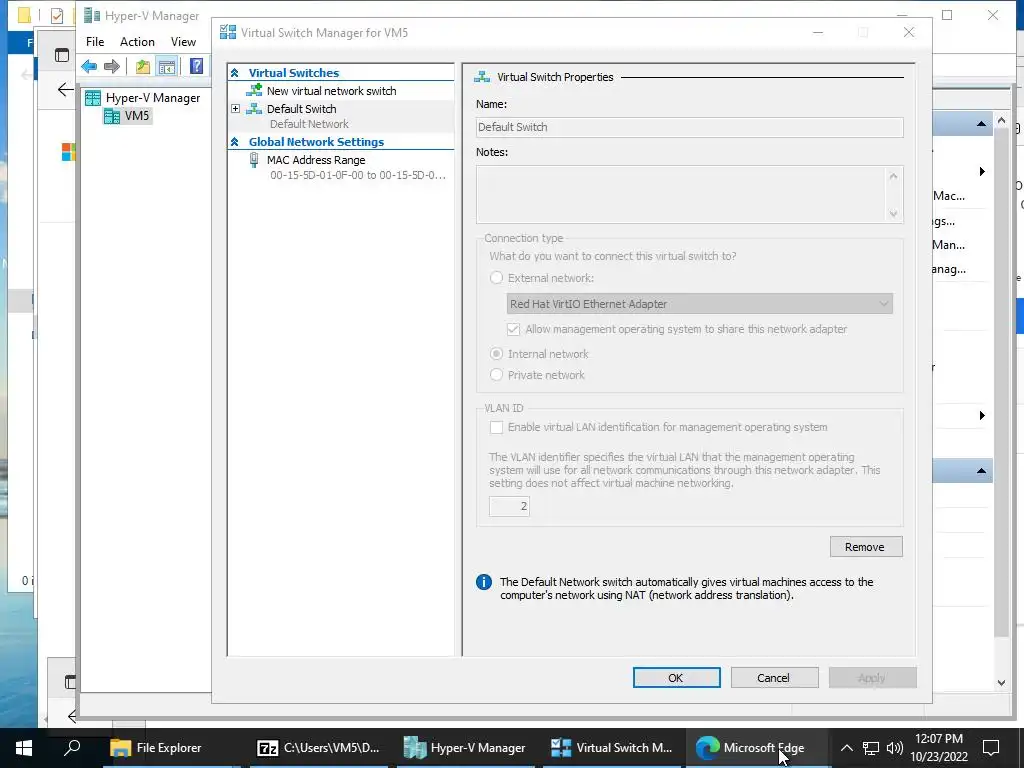The height and width of the screenshot is (768, 1024).
Task: Click the forward arrow in Hyper-V Manager toolbar
Action: (x=112, y=66)
